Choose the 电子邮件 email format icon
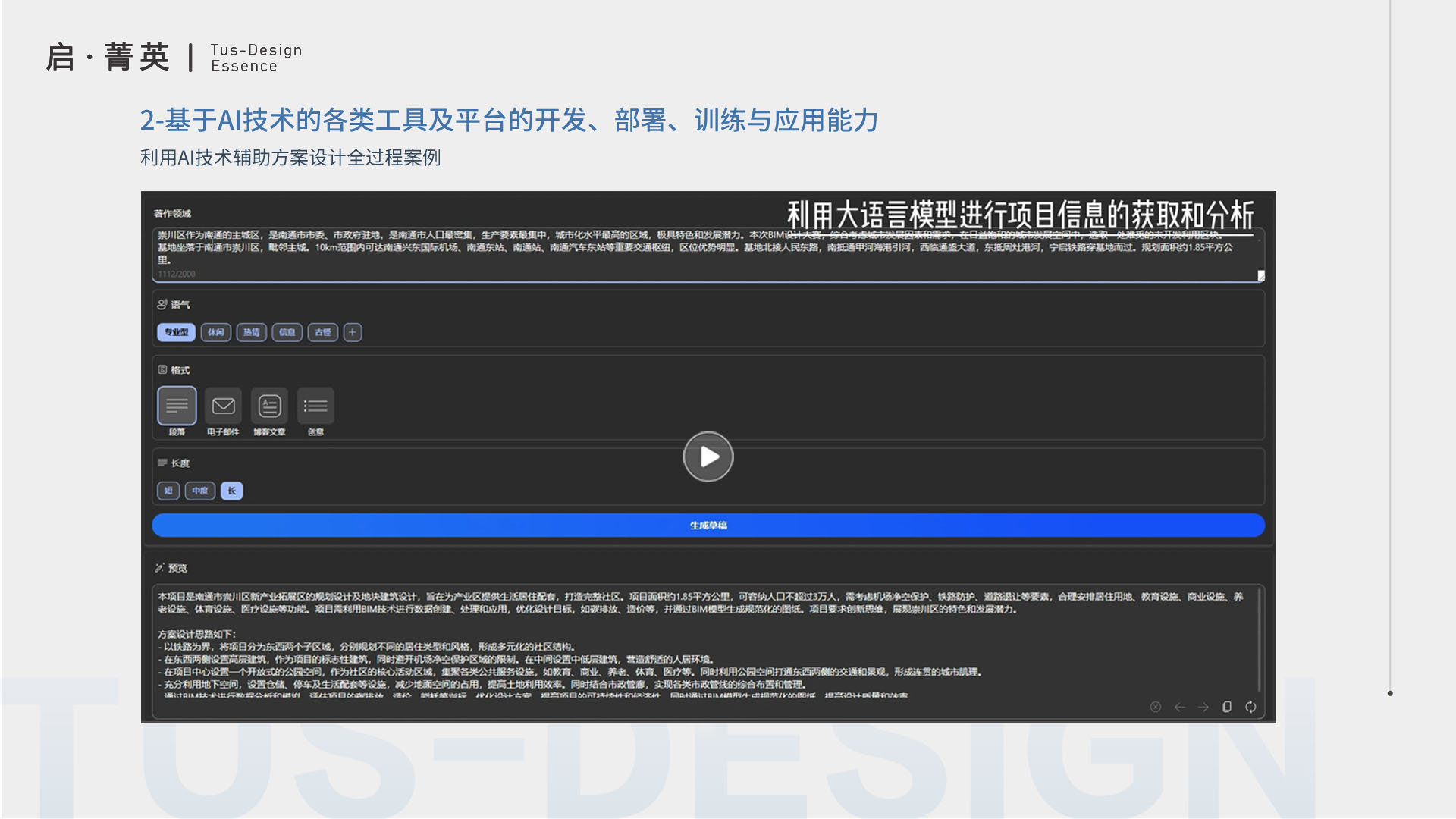The image size is (1456, 819). pos(223,406)
